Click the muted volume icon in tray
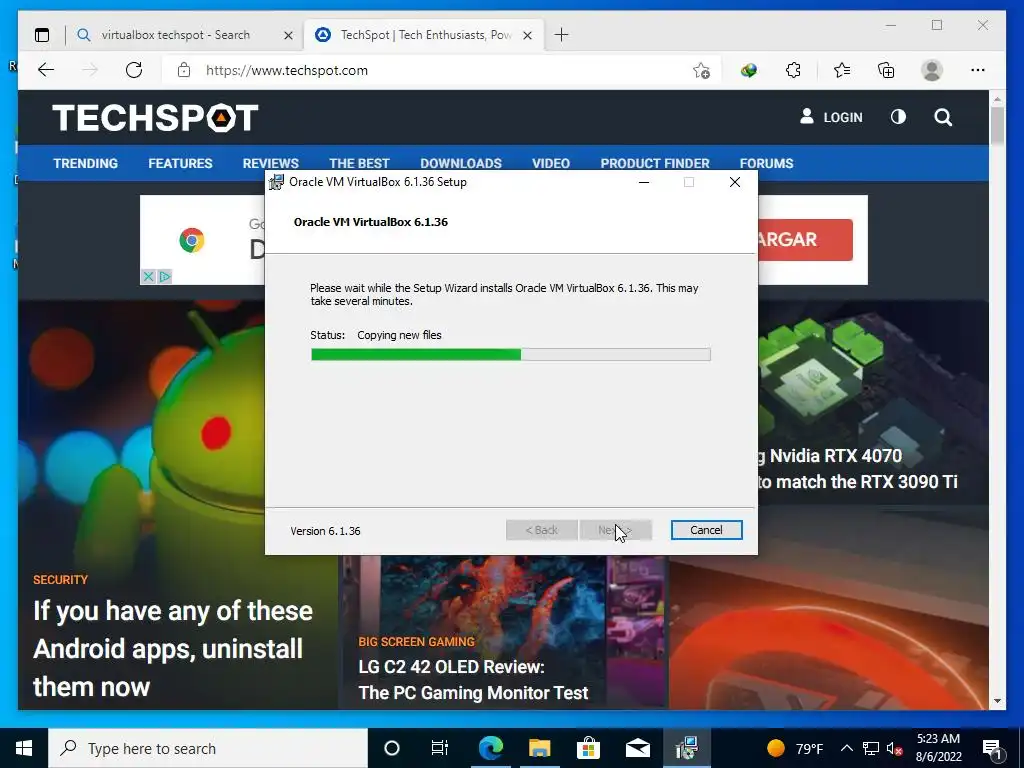 (x=894, y=748)
